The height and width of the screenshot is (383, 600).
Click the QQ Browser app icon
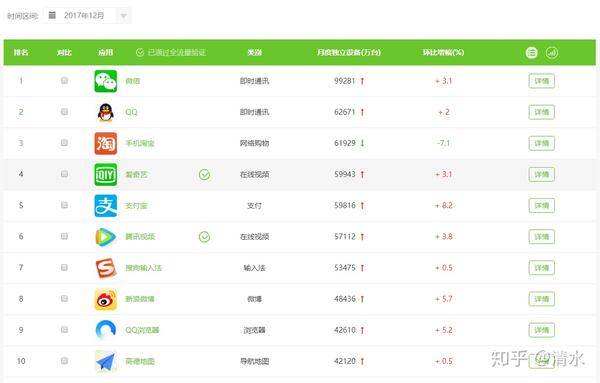tap(106, 330)
